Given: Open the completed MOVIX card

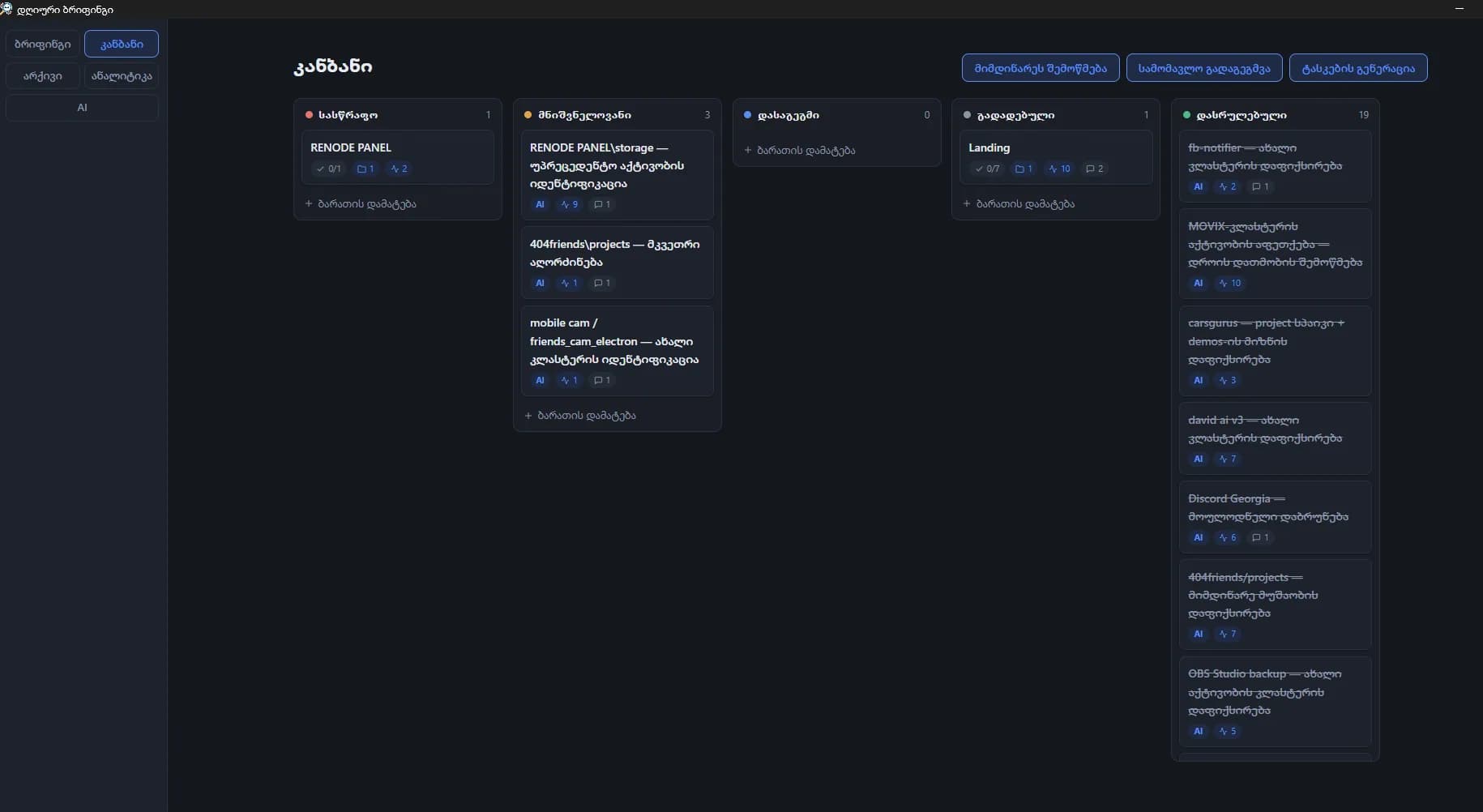Looking at the screenshot, I should pyautogui.click(x=1275, y=254).
